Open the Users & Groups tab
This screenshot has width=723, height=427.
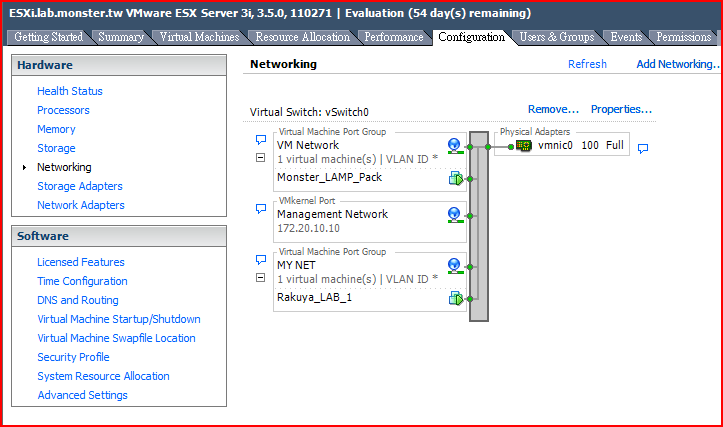(x=557, y=37)
